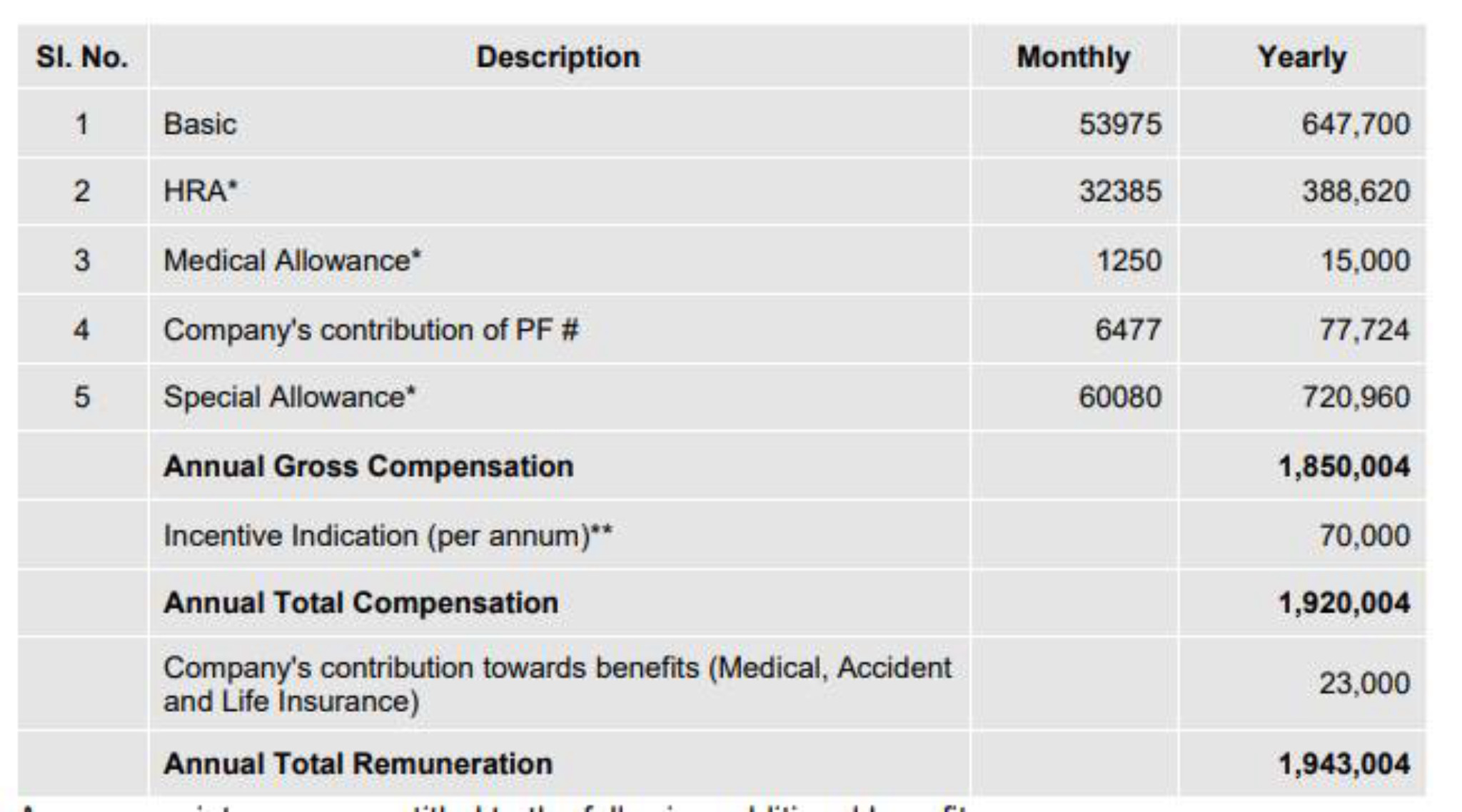Click the Description column header
Screen dimensions: 1462x812
click(x=558, y=57)
